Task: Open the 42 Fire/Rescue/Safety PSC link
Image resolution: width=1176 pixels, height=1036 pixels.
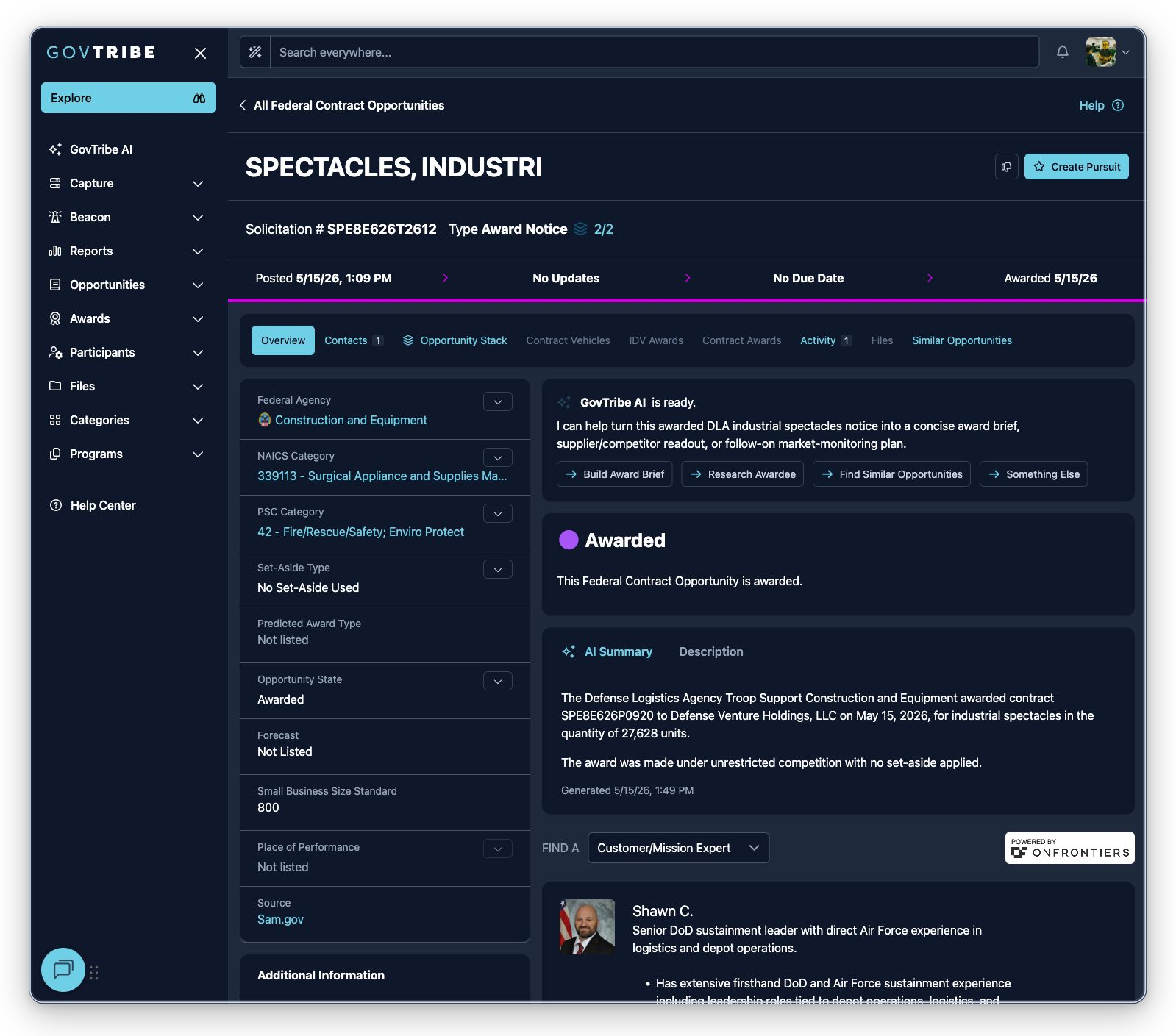Action: [x=360, y=532]
